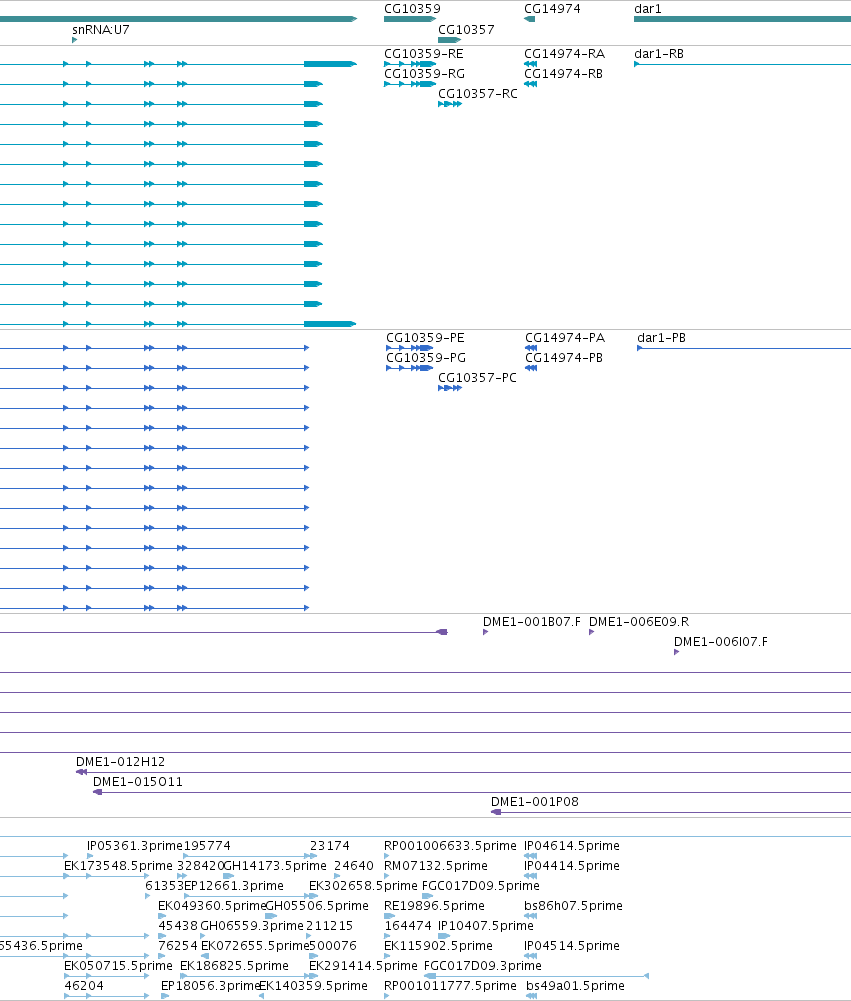Select the CG10359 gene label

click(x=412, y=9)
